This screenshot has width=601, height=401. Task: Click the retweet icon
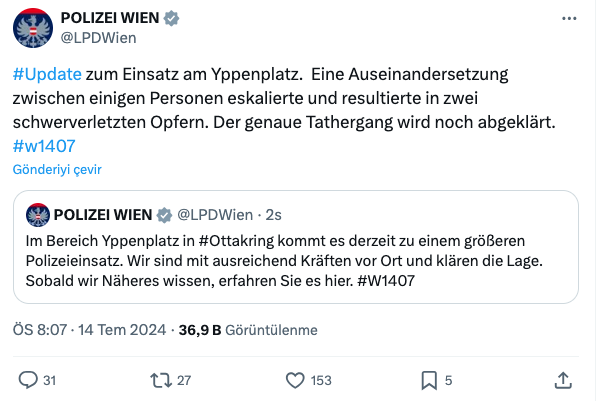coord(161,380)
